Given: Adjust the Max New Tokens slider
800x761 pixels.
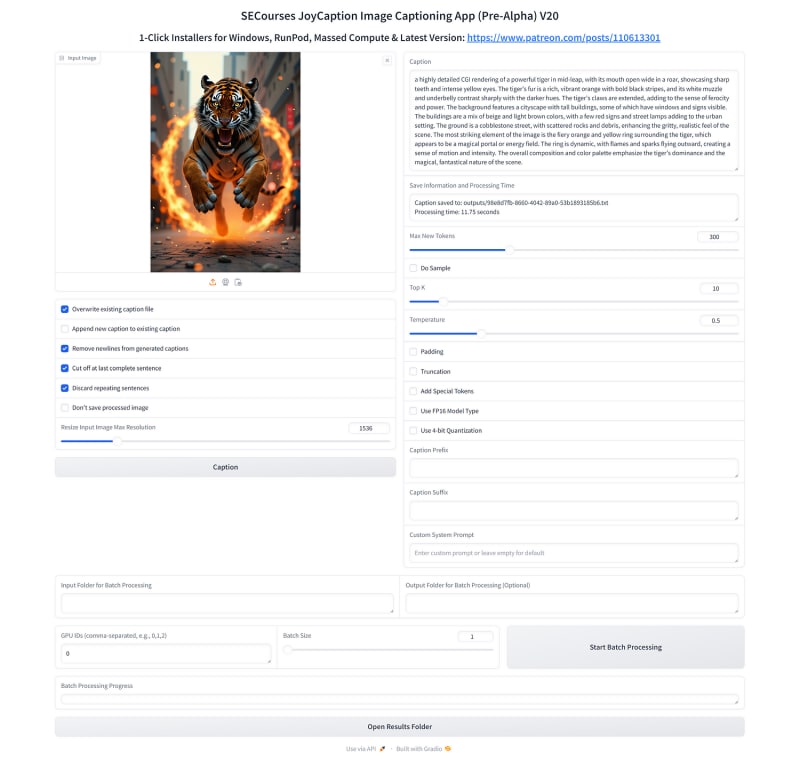Looking at the screenshot, I should (x=573, y=250).
